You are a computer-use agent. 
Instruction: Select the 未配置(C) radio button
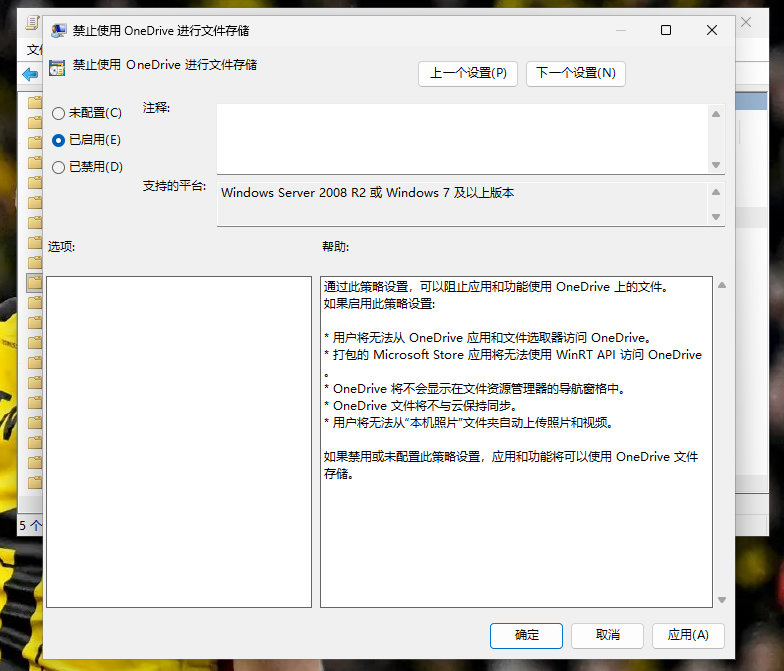[86, 113]
